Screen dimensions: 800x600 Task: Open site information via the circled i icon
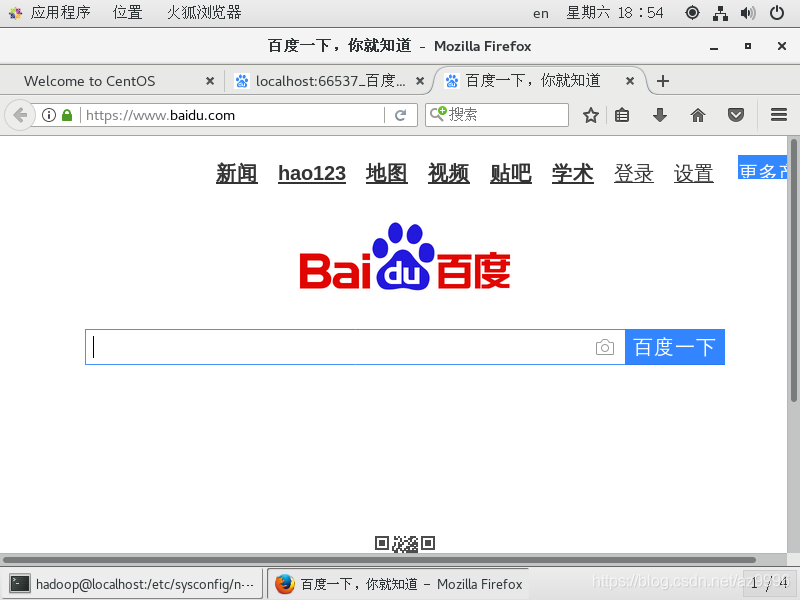pyautogui.click(x=49, y=115)
